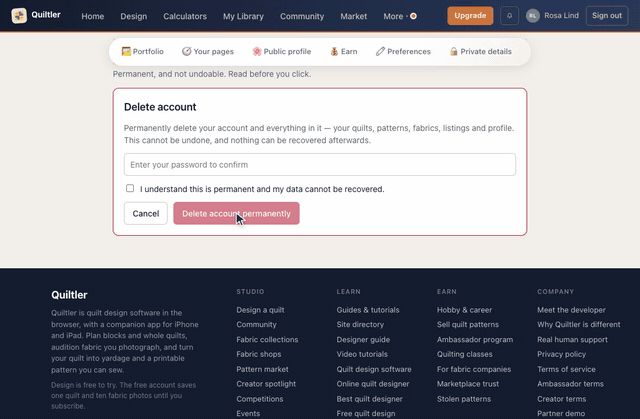Open the Design menu item
Image resolution: width=640 pixels, height=419 pixels.
(x=133, y=16)
